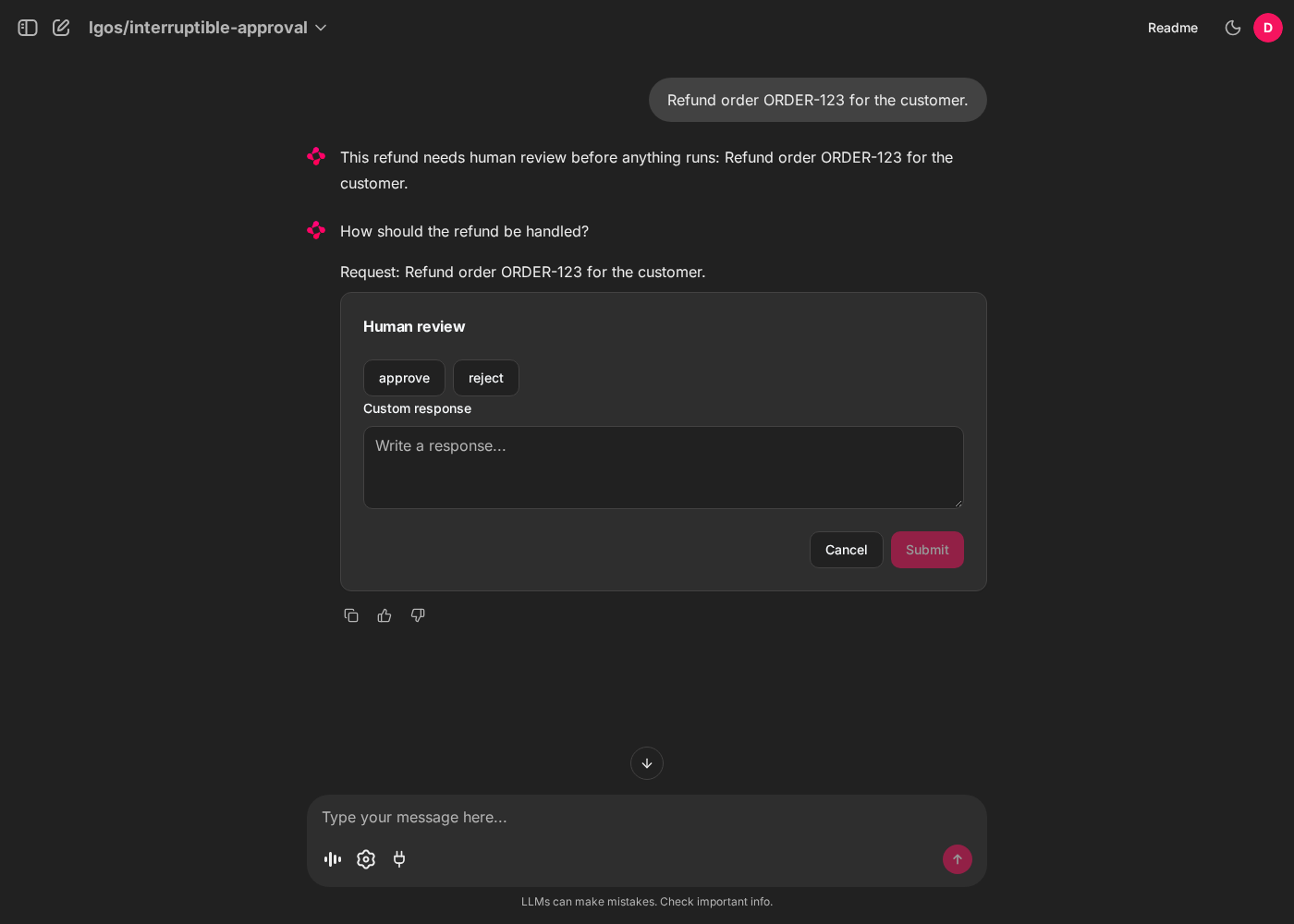Screen dimensions: 1294x924
Task: Toggle dark mode with the moon icon
Action: pyautogui.click(x=1233, y=28)
